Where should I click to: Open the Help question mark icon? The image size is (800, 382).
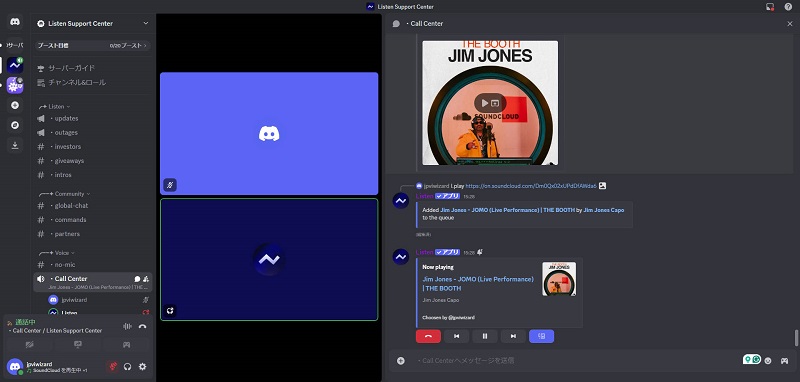tap(788, 7)
